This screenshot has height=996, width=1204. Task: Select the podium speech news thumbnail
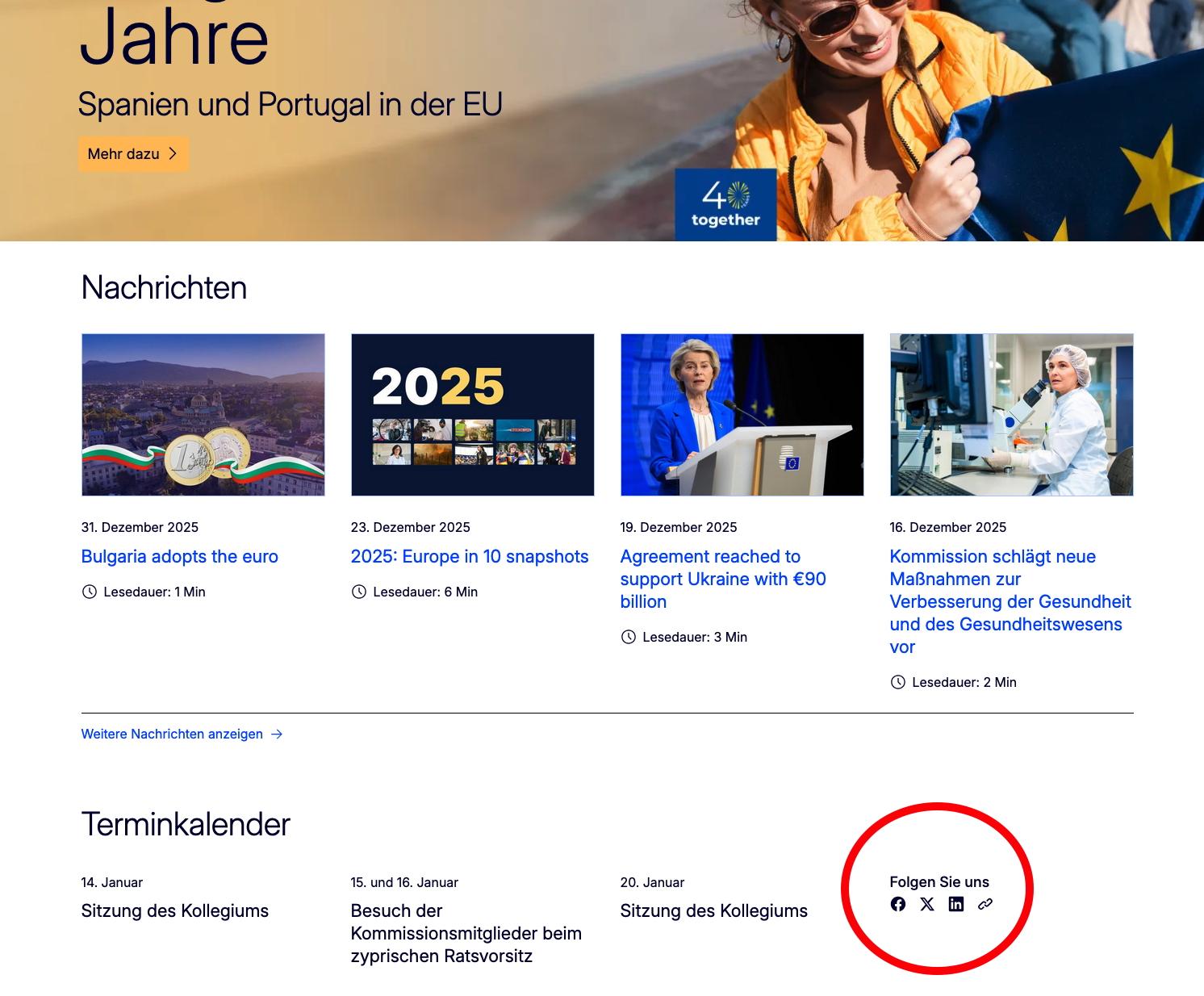tap(742, 415)
